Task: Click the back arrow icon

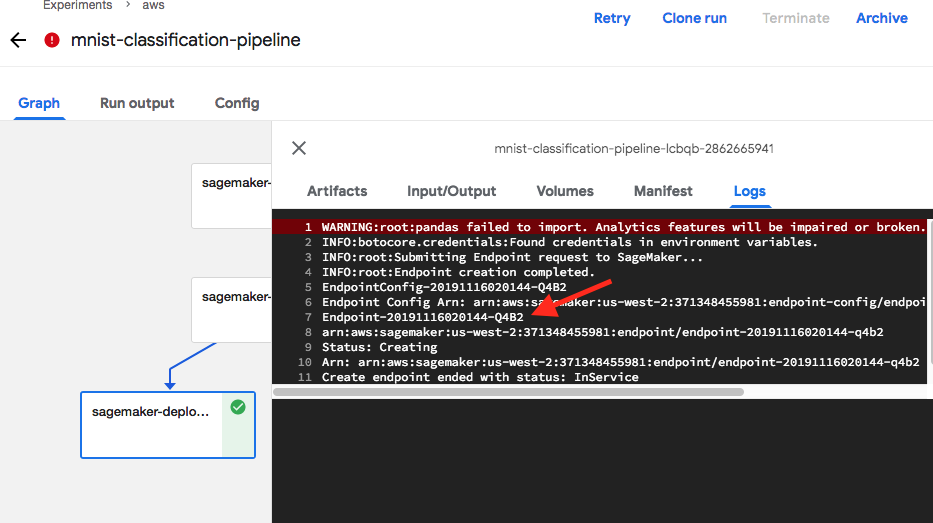Action: pos(17,41)
